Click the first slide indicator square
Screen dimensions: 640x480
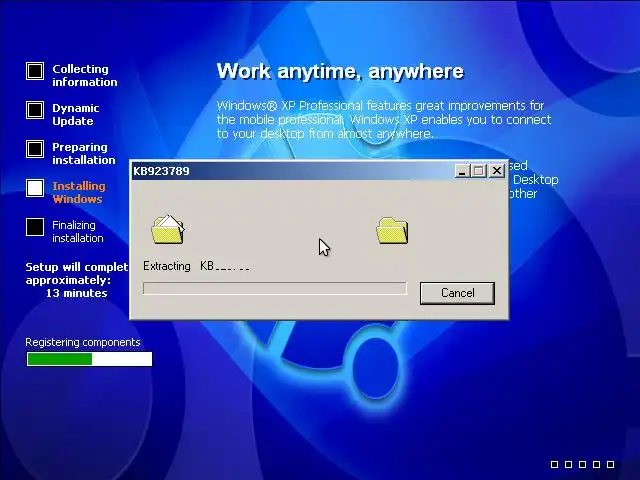click(554, 464)
